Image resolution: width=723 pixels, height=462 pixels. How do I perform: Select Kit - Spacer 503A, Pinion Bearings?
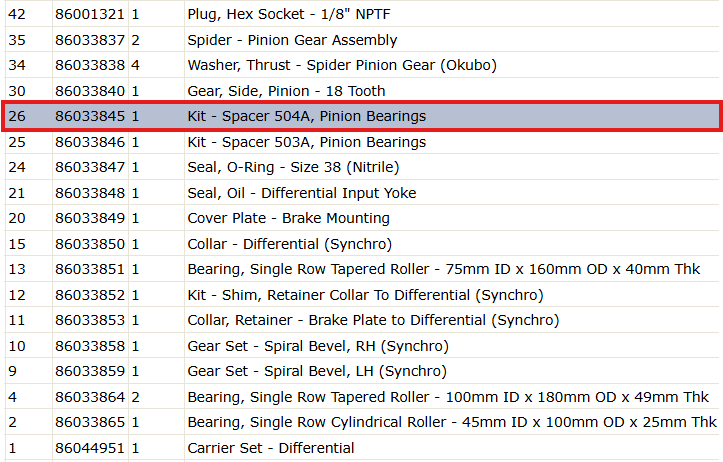tap(362, 142)
